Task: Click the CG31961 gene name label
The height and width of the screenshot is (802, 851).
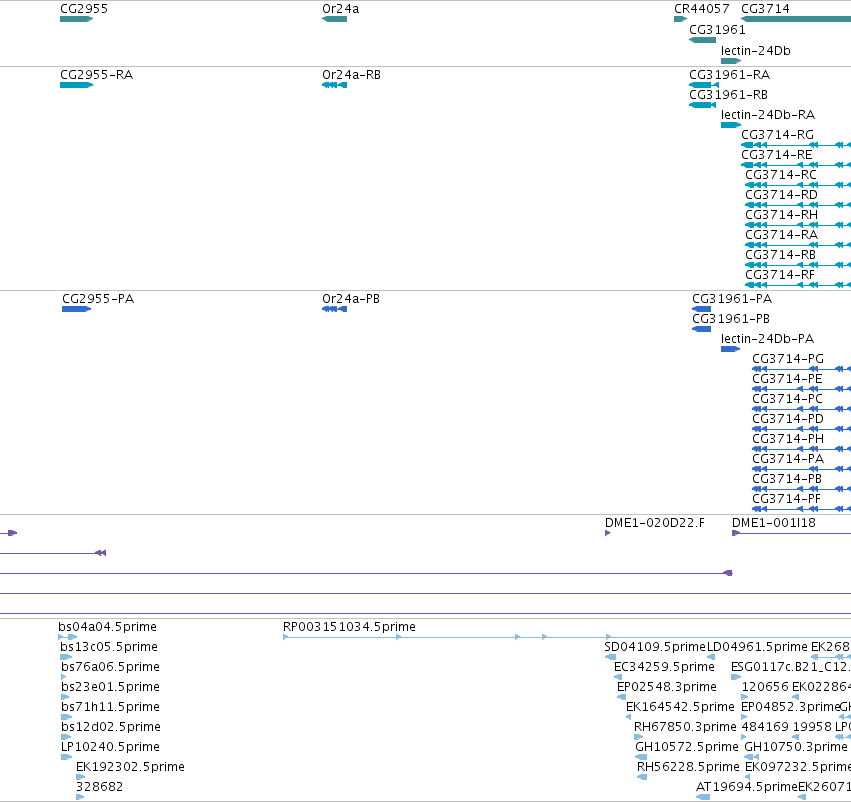Action: click(x=717, y=30)
